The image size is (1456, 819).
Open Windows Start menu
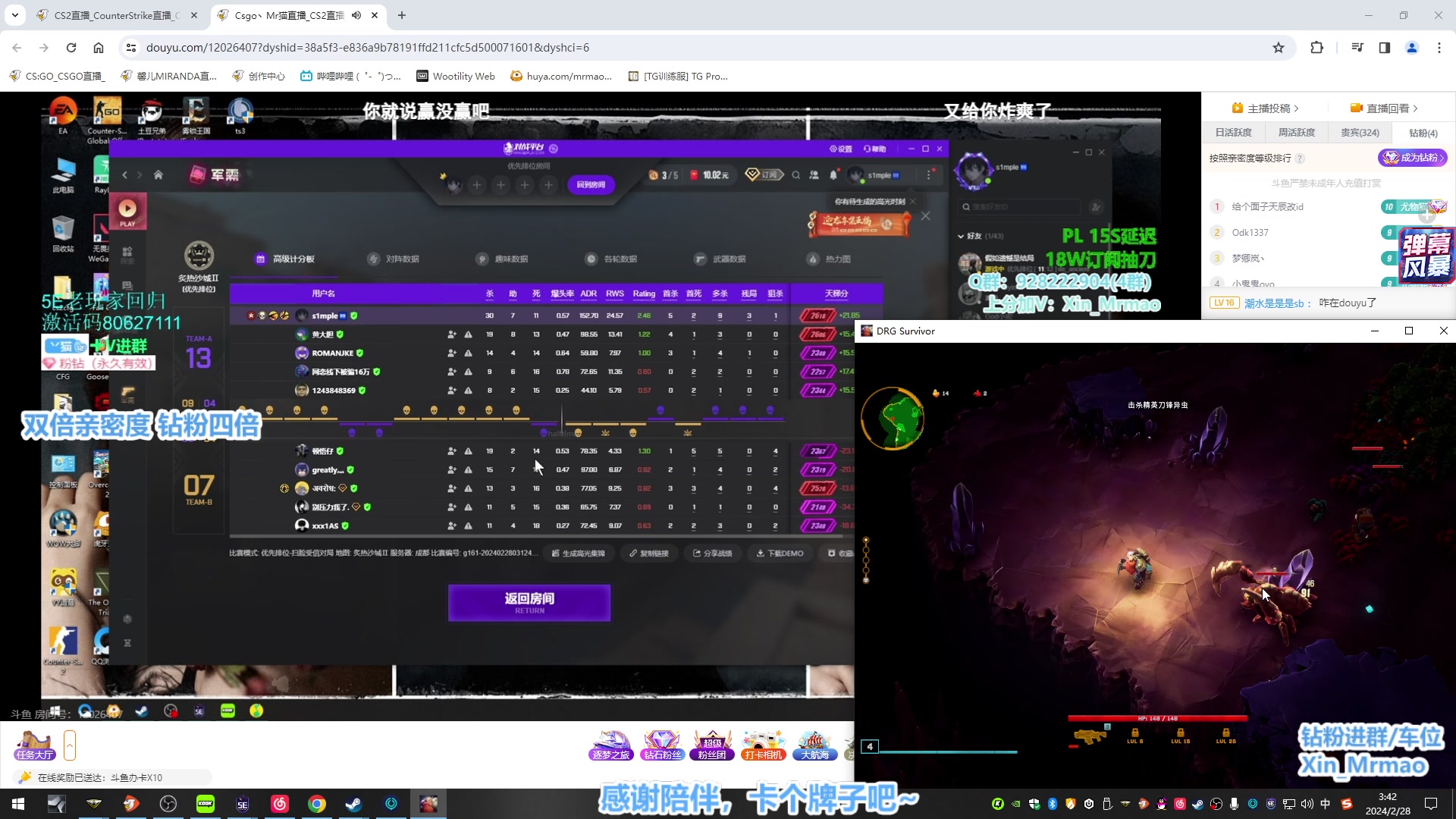click(x=18, y=804)
